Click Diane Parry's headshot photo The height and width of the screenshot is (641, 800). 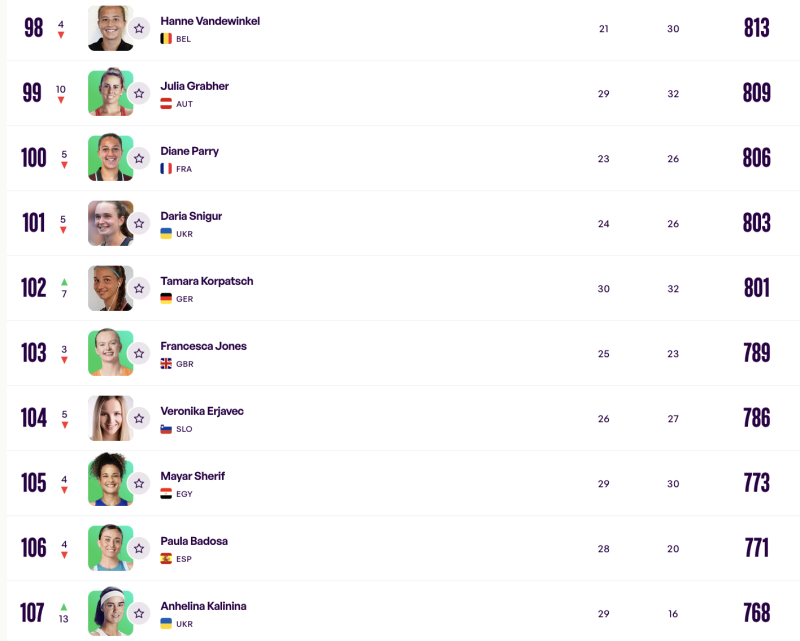(x=109, y=158)
